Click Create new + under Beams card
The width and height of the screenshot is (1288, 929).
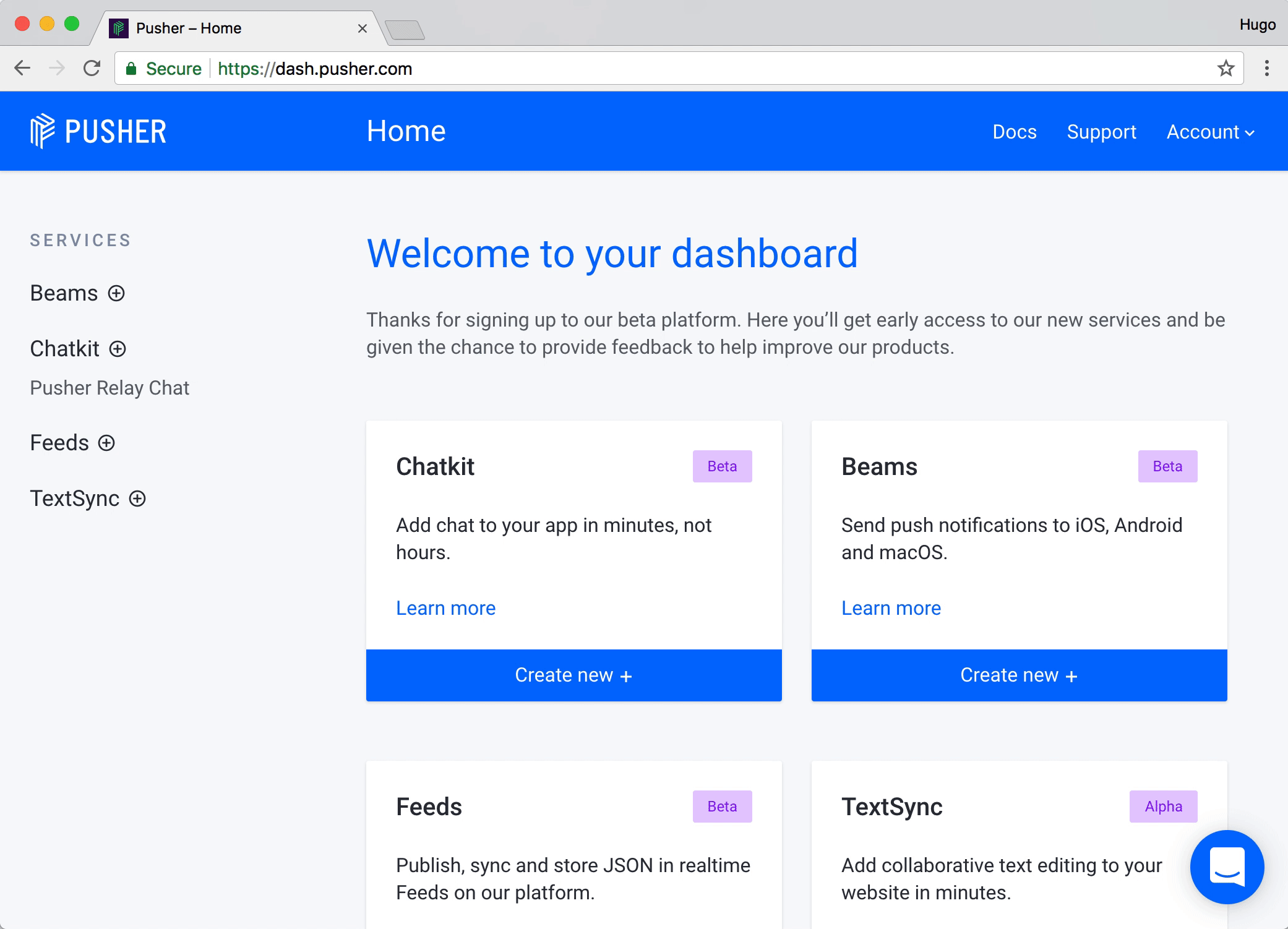(x=1019, y=675)
